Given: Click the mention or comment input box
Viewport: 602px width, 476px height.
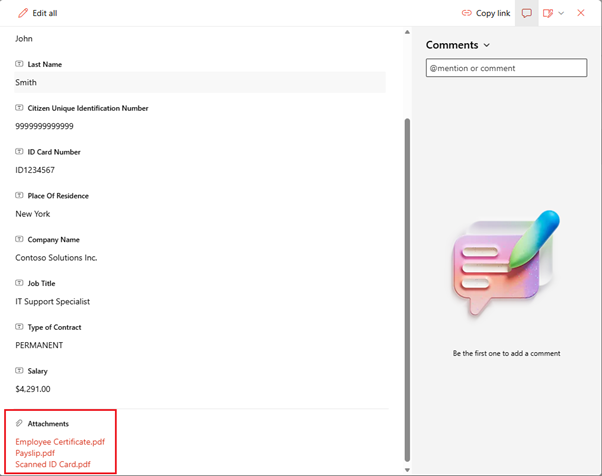Looking at the screenshot, I should (x=506, y=68).
